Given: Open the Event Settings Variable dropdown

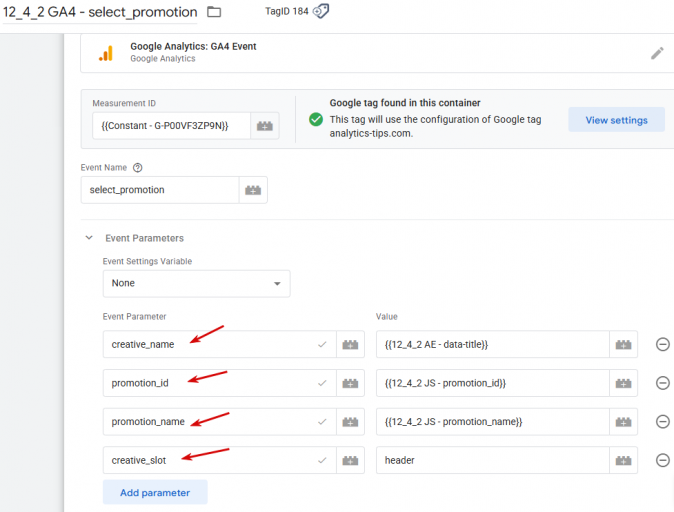Looking at the screenshot, I should click(x=196, y=283).
